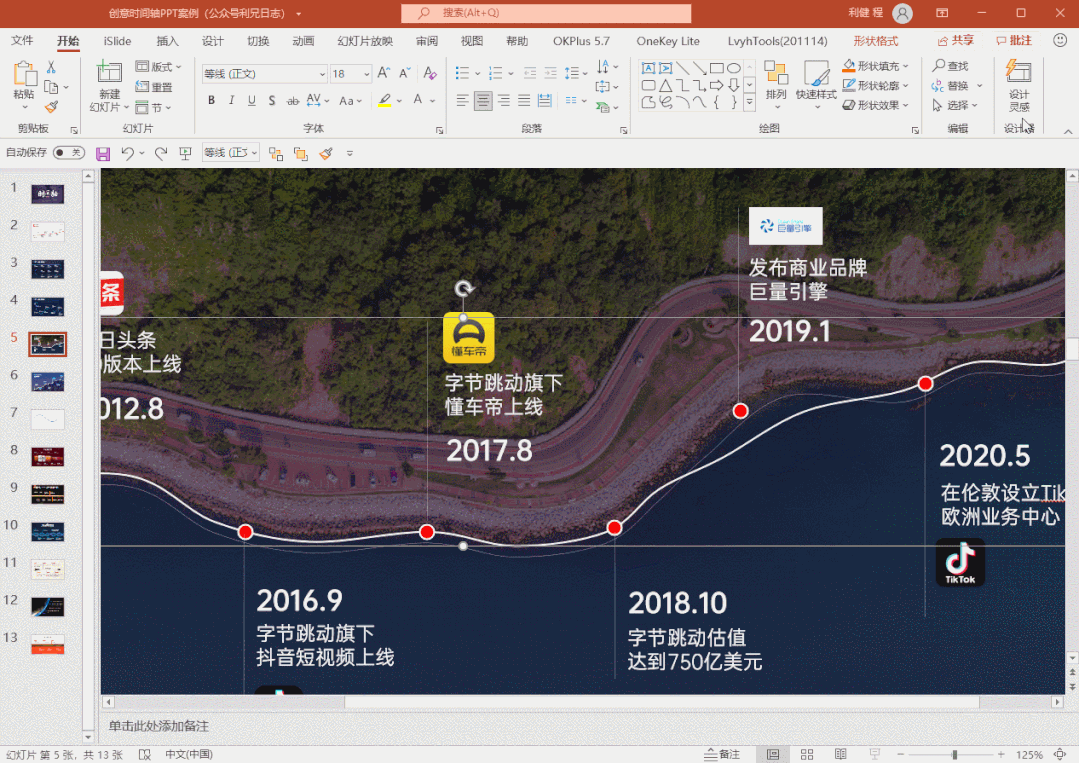Open the Insert tab
Viewport: 1079px width, 763px height.
pos(167,41)
